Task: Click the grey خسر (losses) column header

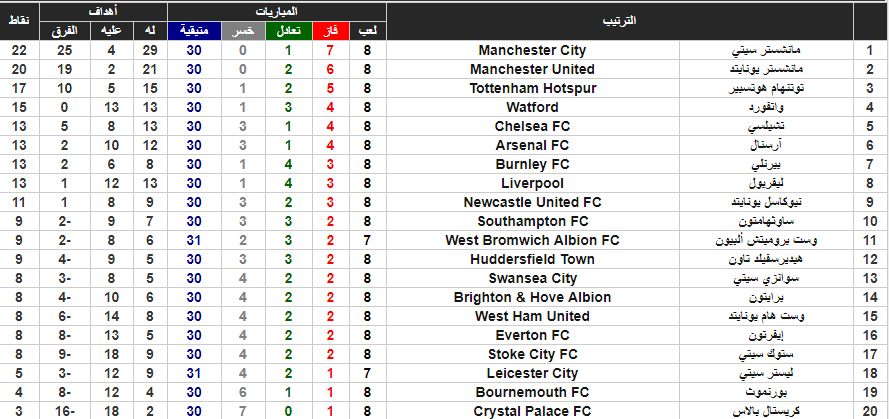Action: (x=243, y=31)
